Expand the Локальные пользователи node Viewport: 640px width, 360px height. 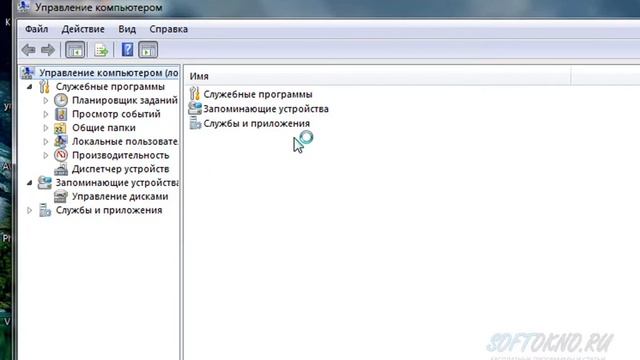46,142
